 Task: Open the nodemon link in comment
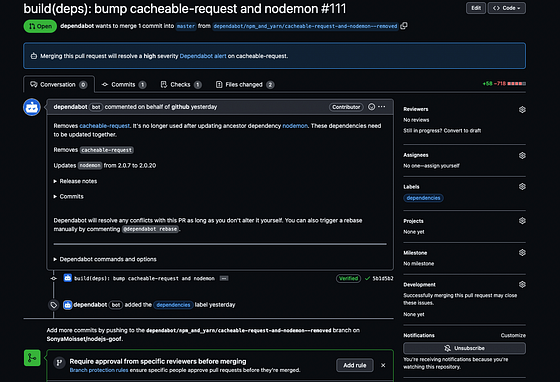(x=295, y=126)
